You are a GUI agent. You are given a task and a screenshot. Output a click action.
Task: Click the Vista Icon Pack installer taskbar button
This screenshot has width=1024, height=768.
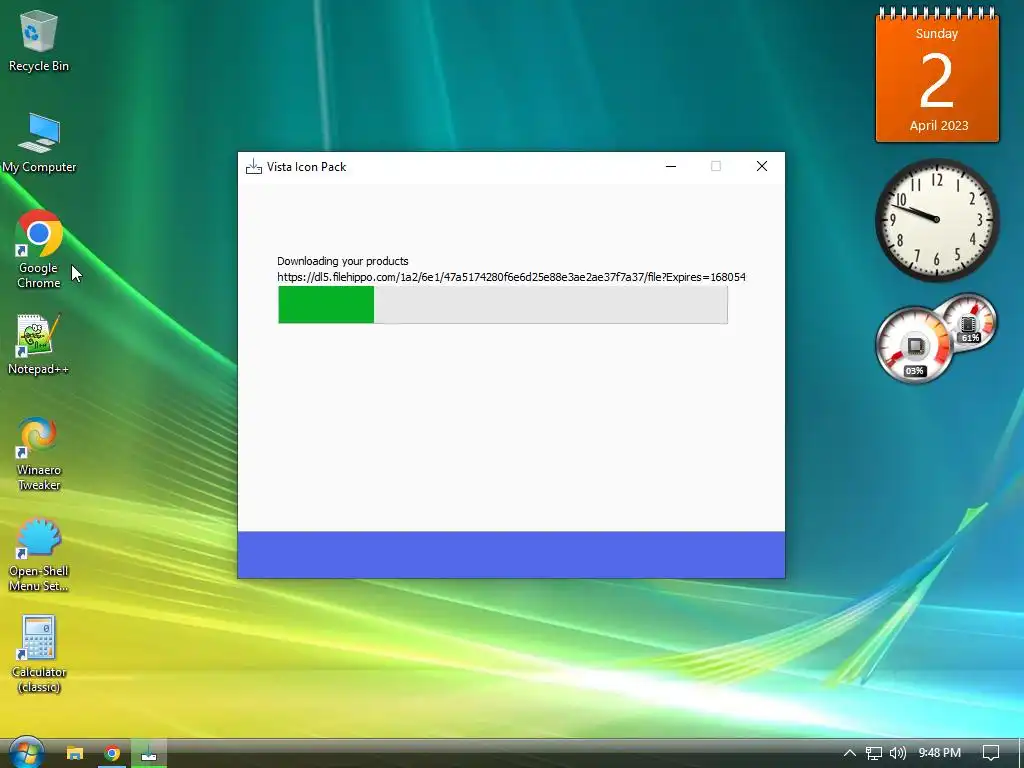coord(149,754)
